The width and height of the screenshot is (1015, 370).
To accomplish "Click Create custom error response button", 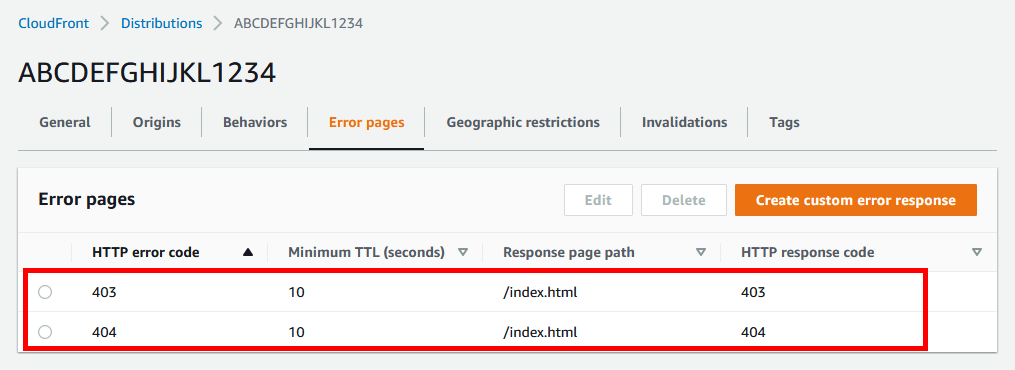I will point(856,201).
